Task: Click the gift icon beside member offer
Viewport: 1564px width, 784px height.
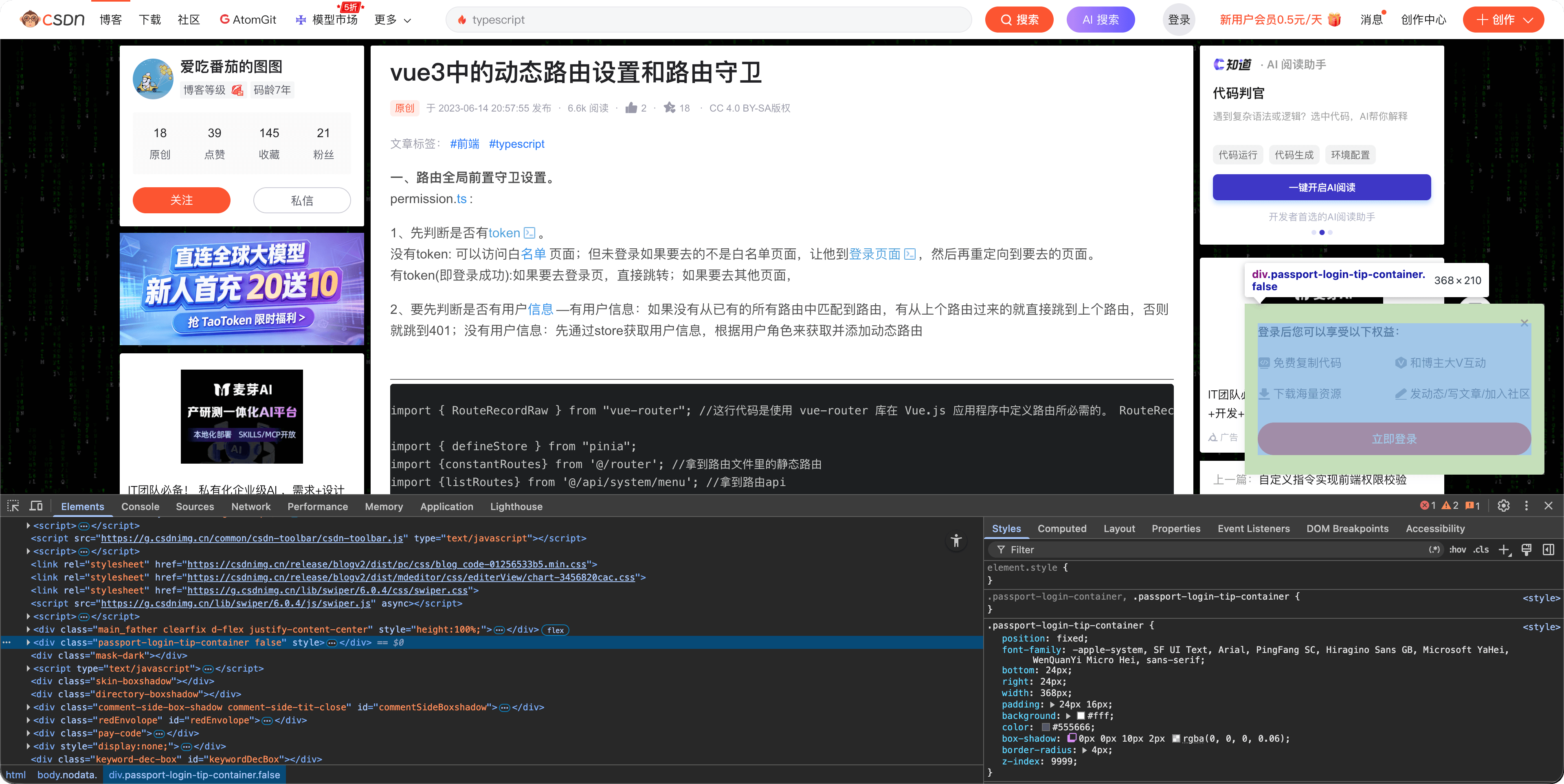Action: click(x=1335, y=20)
